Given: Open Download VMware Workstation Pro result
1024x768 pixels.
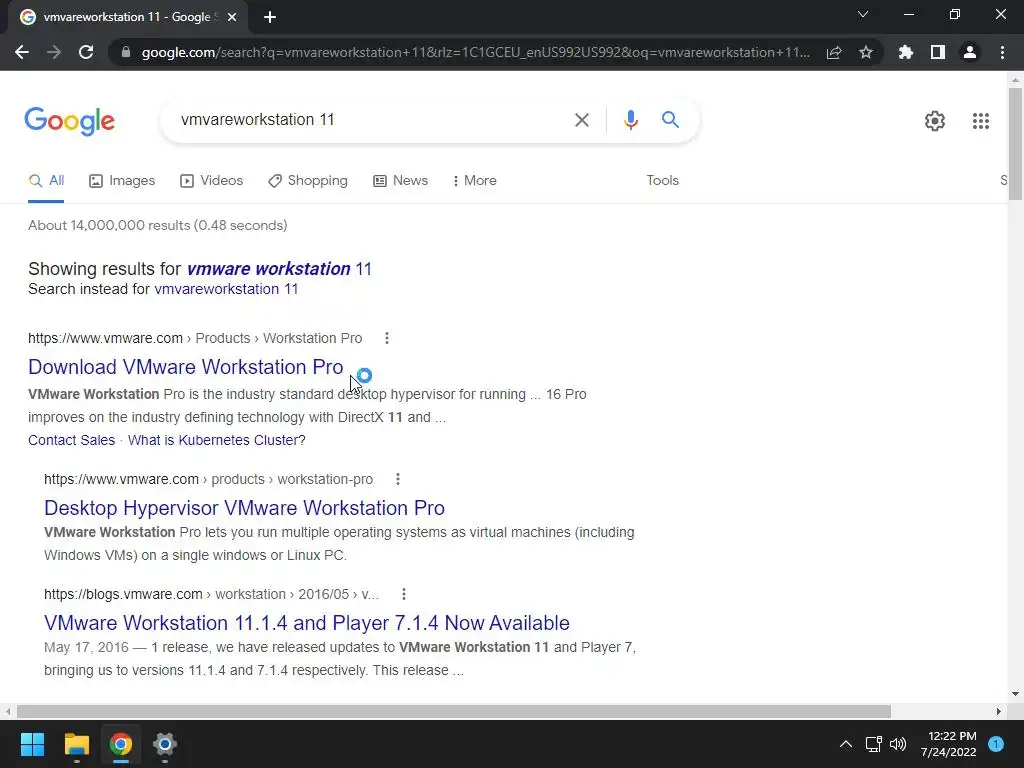Looking at the screenshot, I should click(x=185, y=367).
